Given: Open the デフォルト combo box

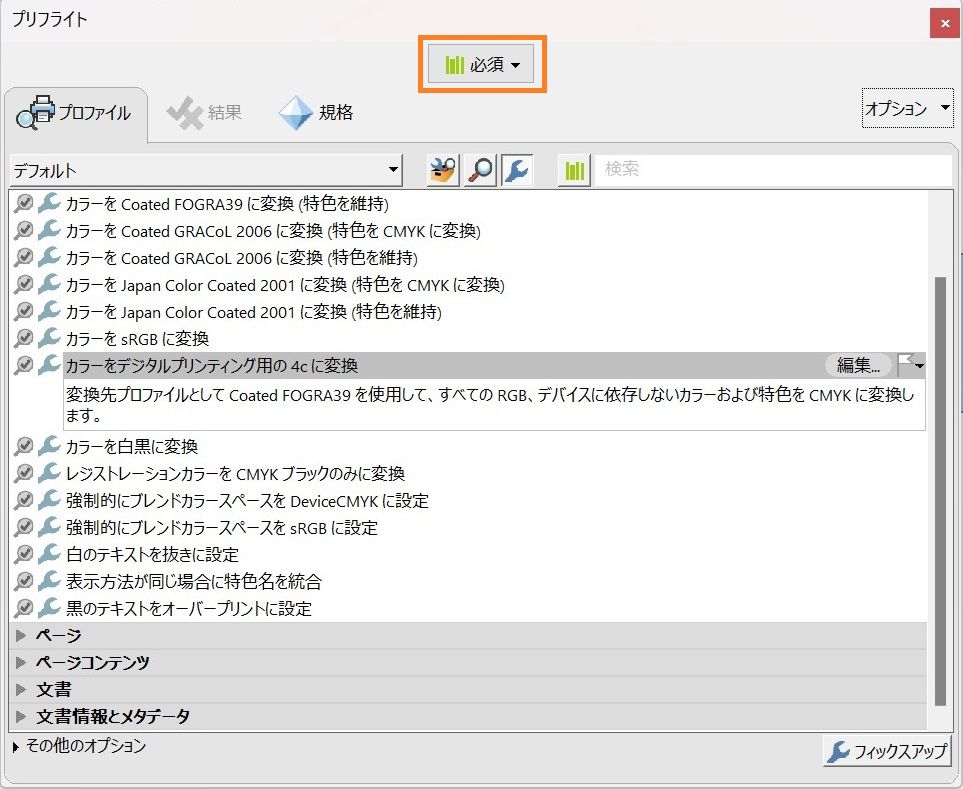Looking at the screenshot, I should [x=206, y=170].
